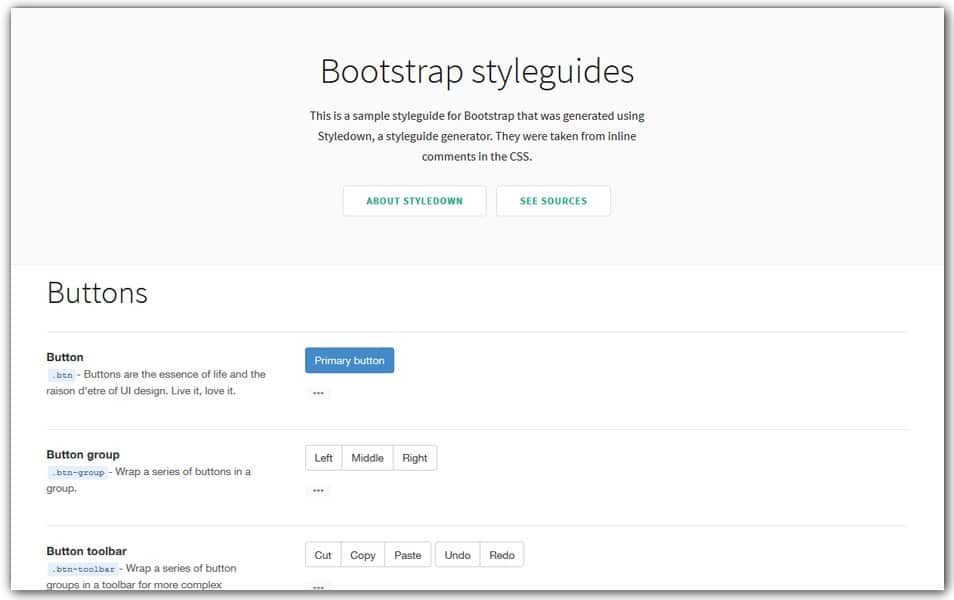Expand the Button toolbar code sample

(x=317, y=586)
